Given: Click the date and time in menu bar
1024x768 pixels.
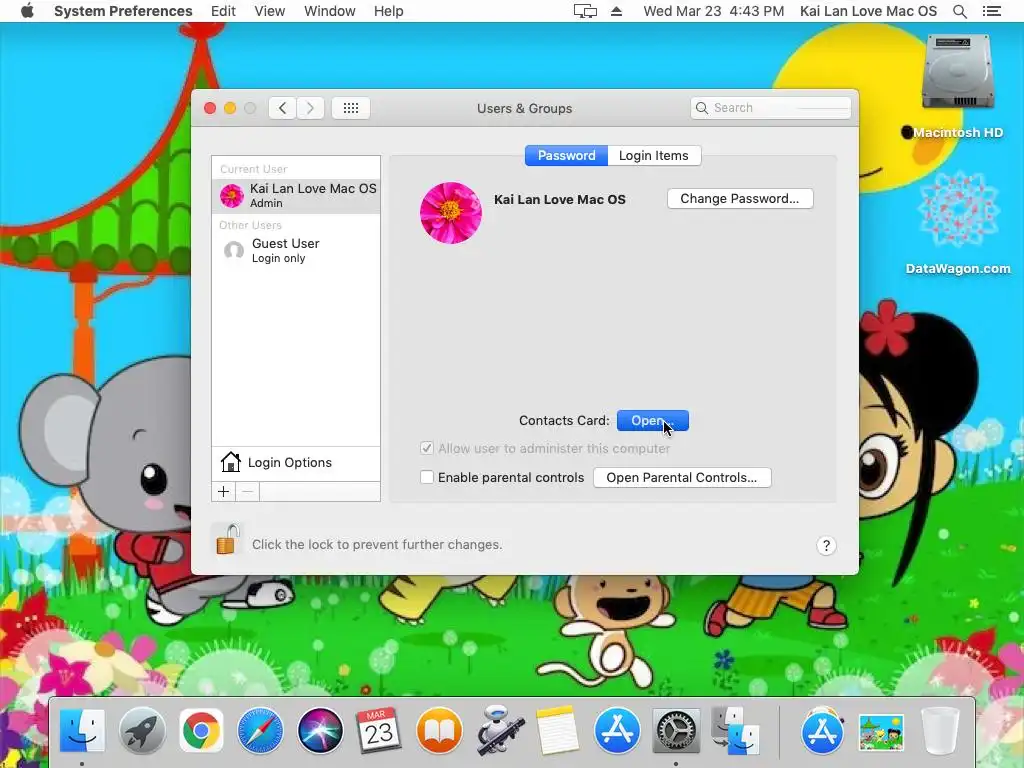Looking at the screenshot, I should click(713, 11).
